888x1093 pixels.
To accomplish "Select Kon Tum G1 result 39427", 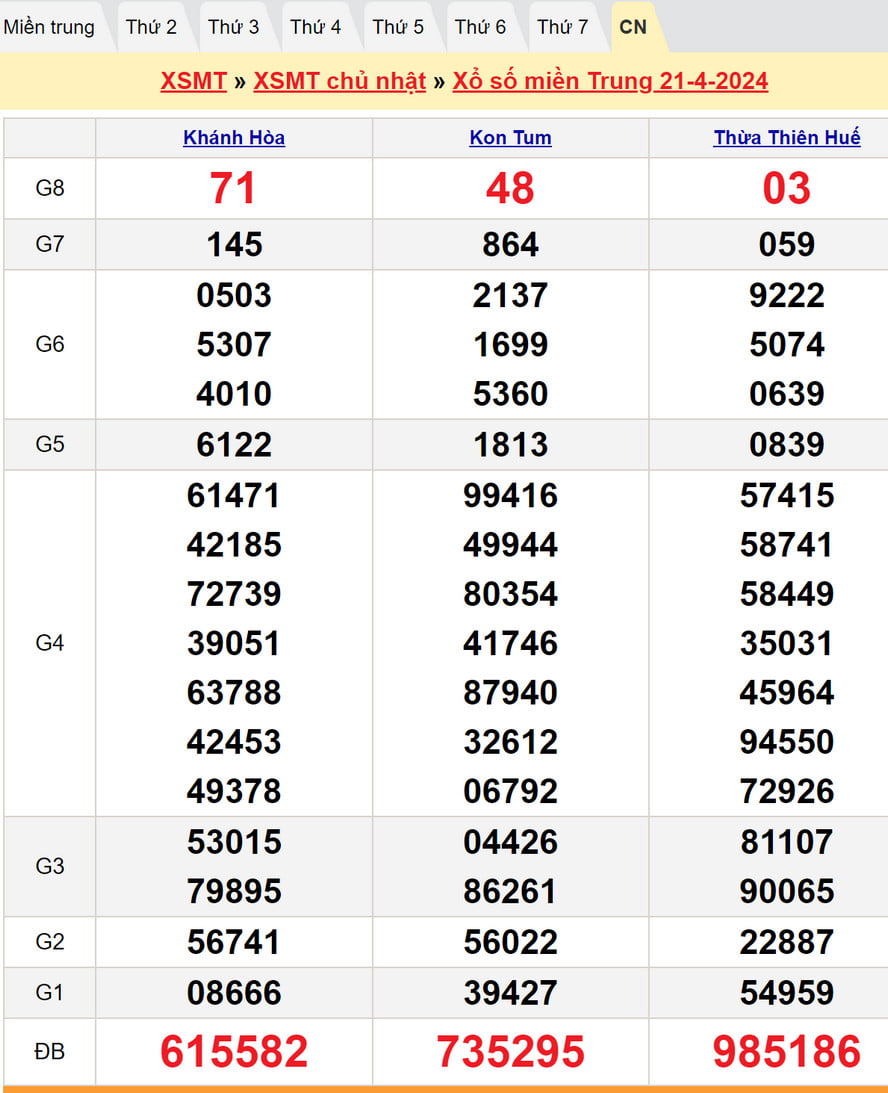I will click(x=510, y=993).
